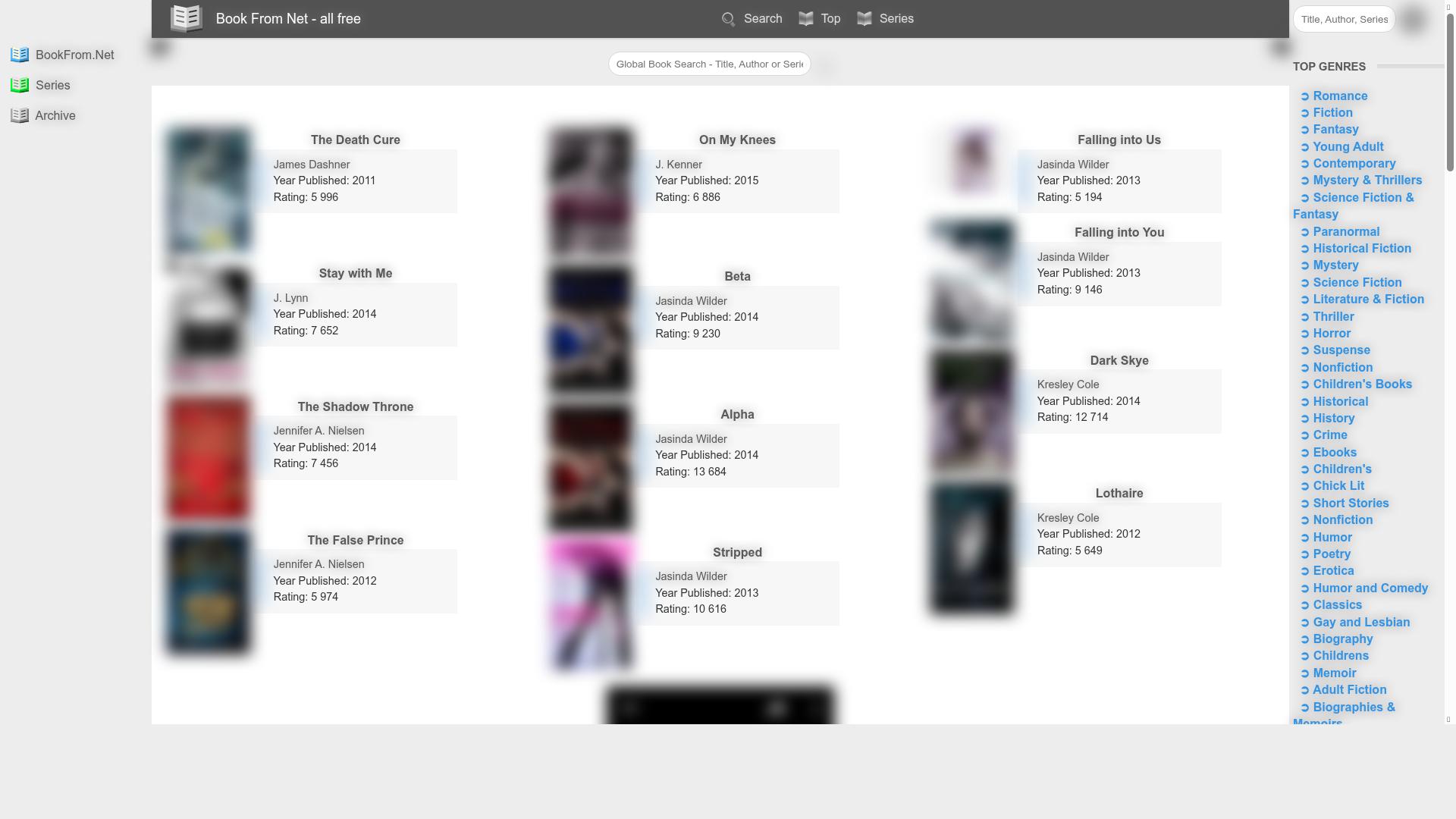Select the Search magnifier icon in navbar

[728, 19]
